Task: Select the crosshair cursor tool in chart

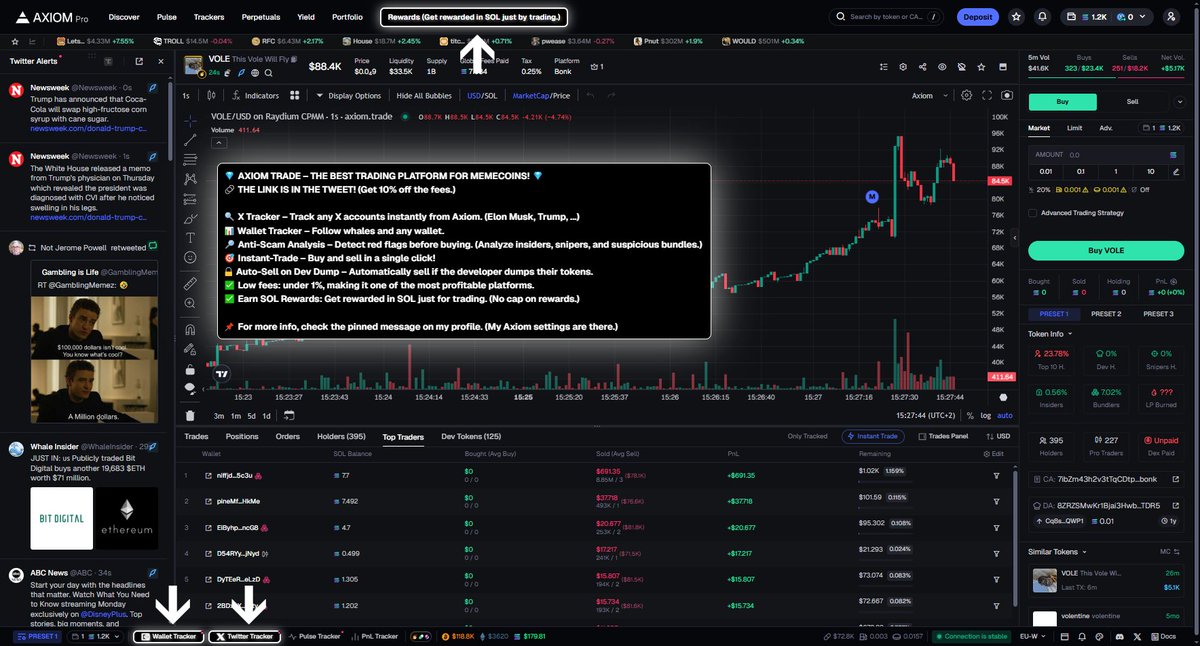Action: coord(190,121)
